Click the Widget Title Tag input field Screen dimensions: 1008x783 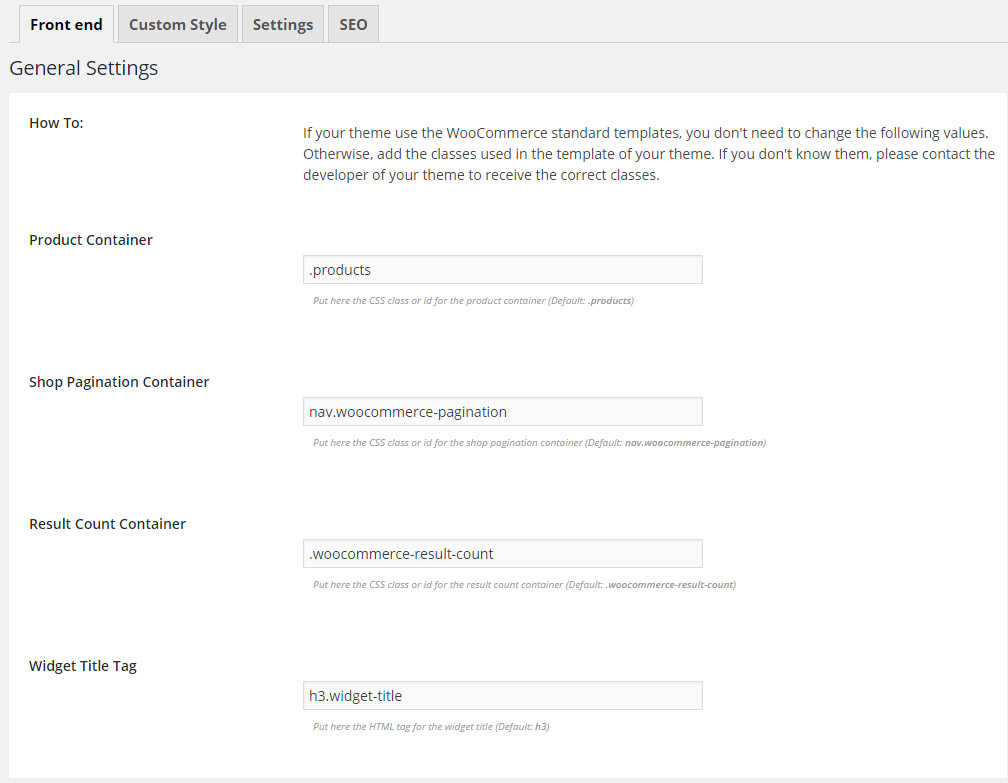click(x=502, y=695)
